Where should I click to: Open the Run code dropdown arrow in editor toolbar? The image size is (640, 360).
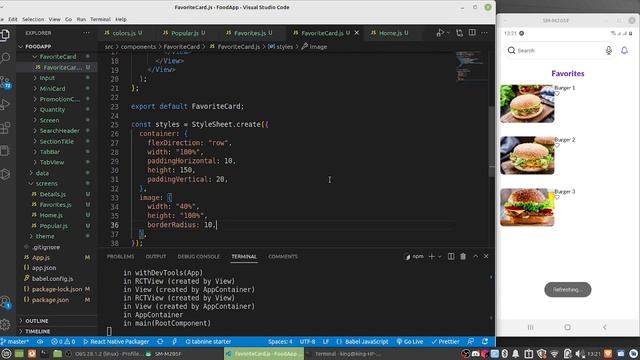pyautogui.click(x=448, y=33)
